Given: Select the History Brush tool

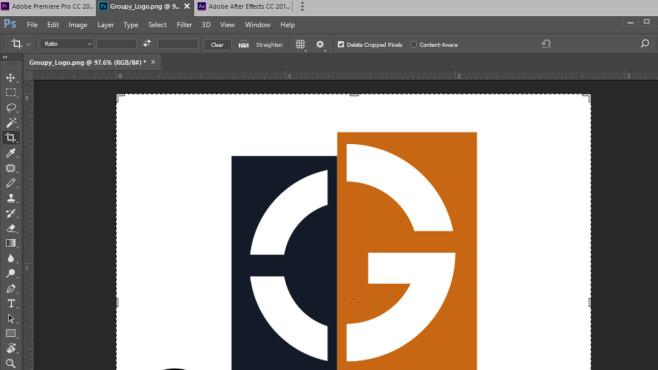Looking at the screenshot, I should (10, 214).
